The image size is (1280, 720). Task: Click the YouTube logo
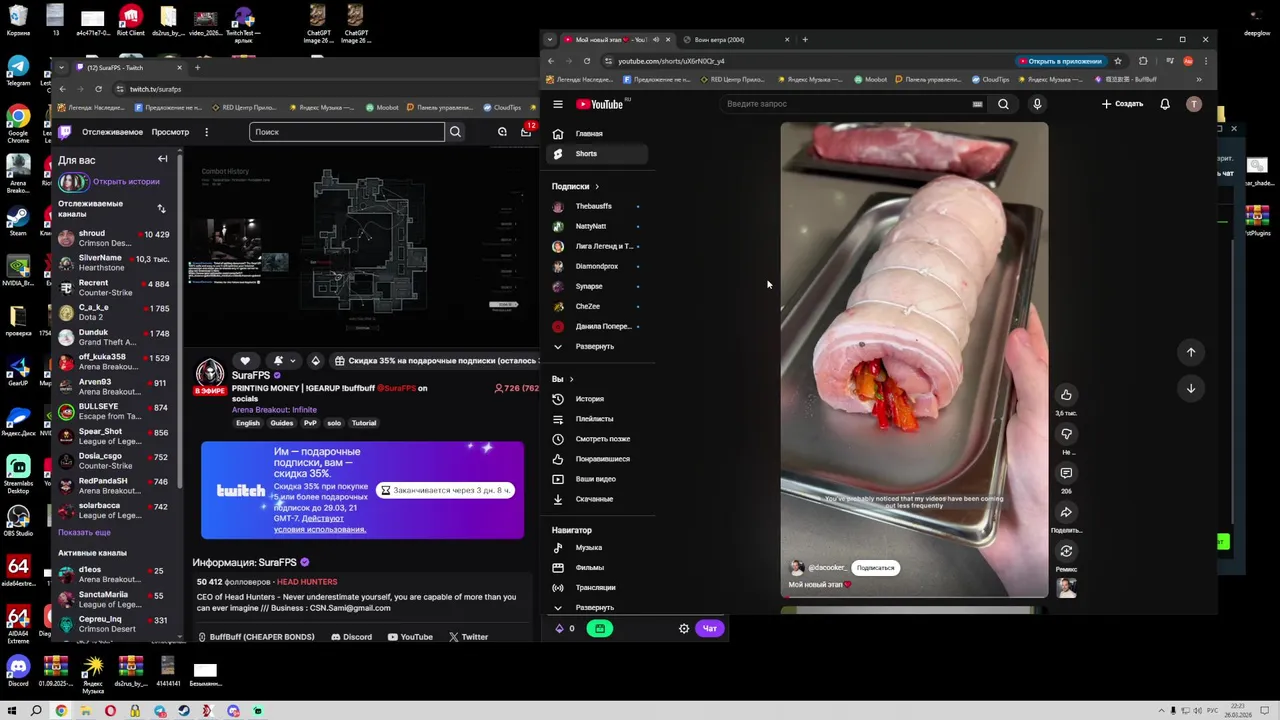coord(599,104)
